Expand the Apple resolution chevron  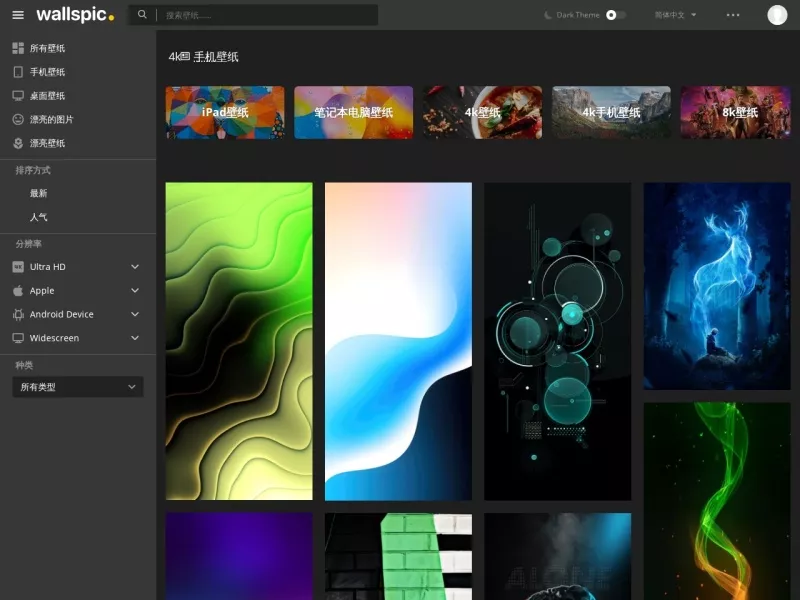[135, 290]
